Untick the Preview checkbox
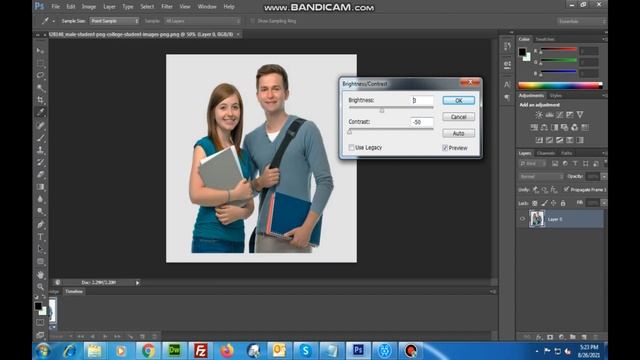The width and height of the screenshot is (640, 360). pyautogui.click(x=445, y=148)
